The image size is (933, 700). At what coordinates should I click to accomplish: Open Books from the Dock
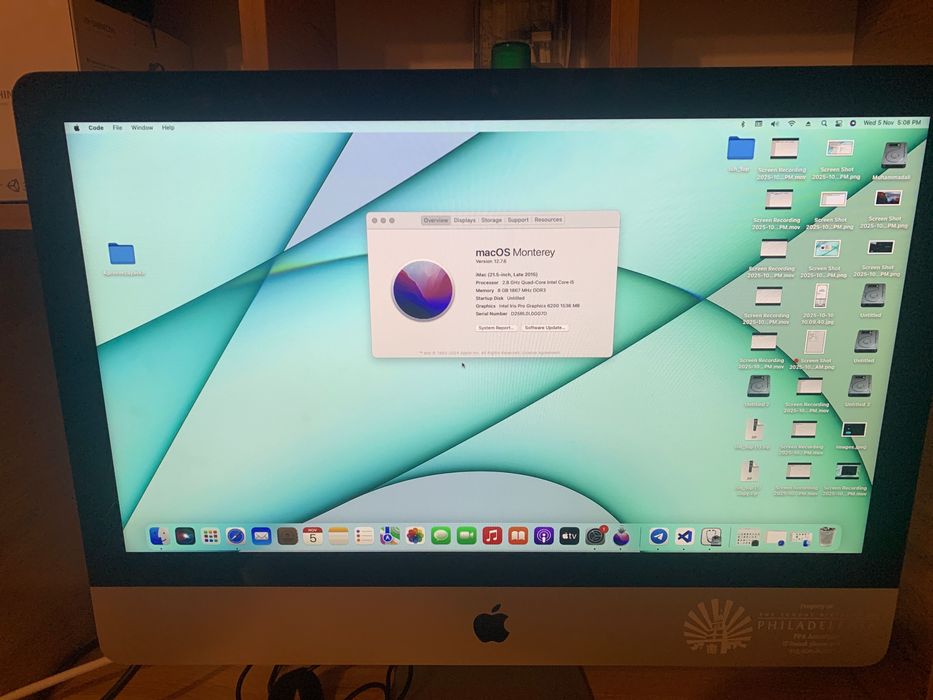(x=518, y=536)
